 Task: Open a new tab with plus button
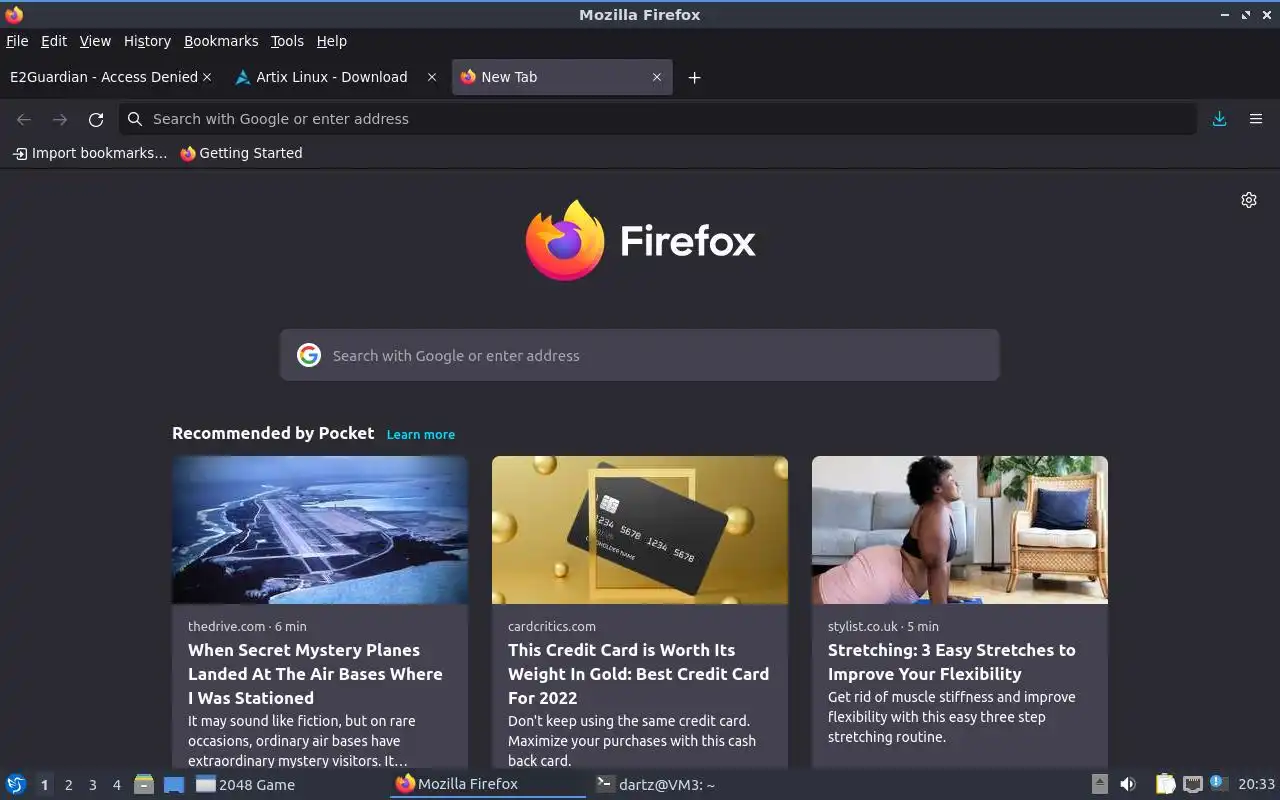pyautogui.click(x=694, y=77)
